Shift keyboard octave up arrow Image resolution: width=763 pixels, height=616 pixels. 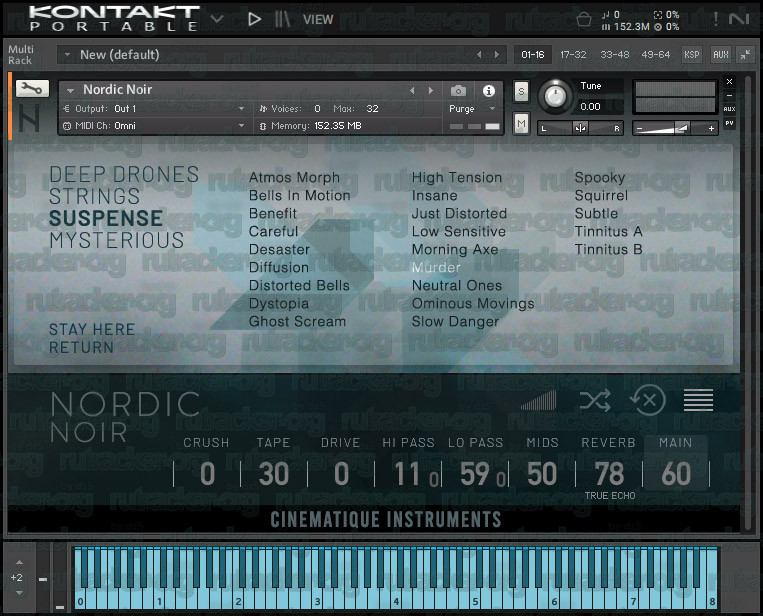19,562
